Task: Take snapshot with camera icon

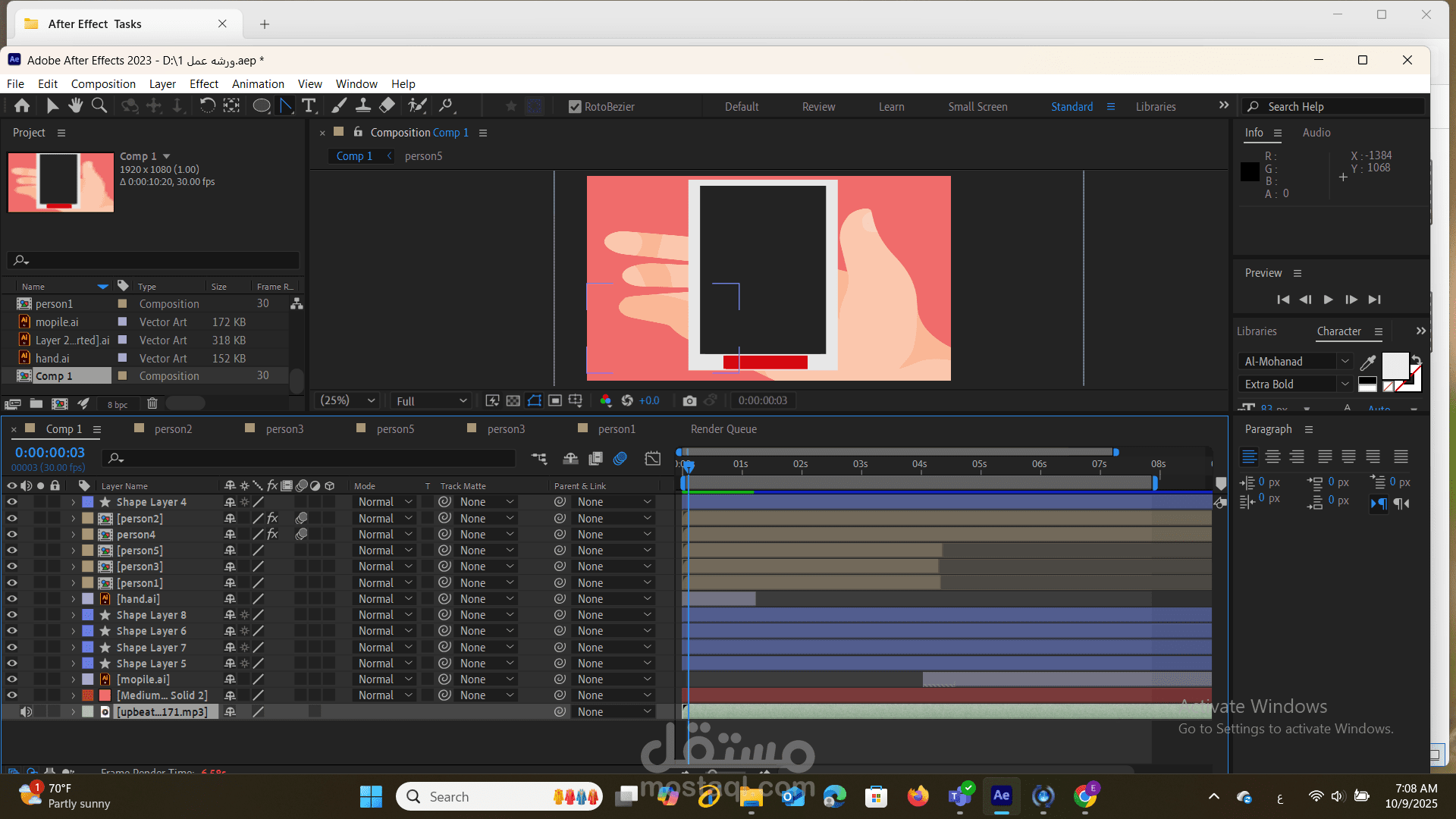Action: point(689,400)
